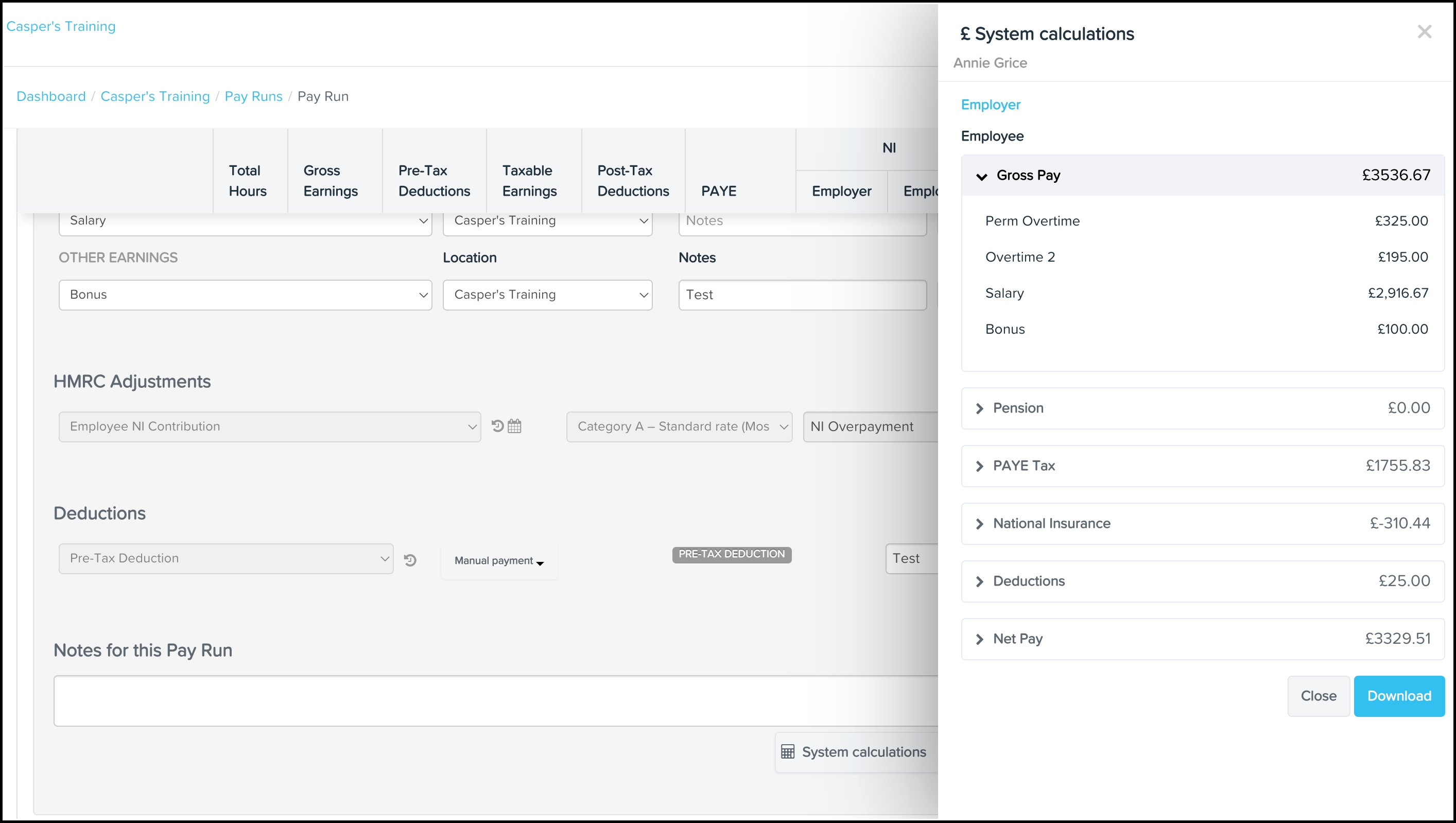Click the HMRC Adjustments heading

point(132,382)
